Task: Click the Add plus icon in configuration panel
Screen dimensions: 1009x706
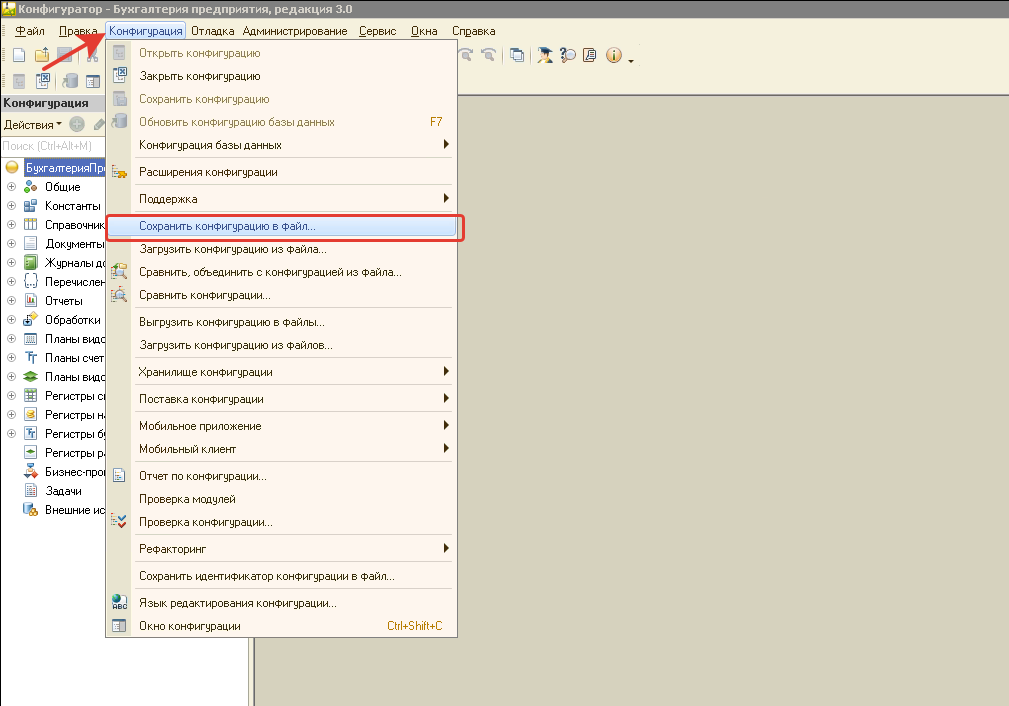Action: click(x=77, y=124)
